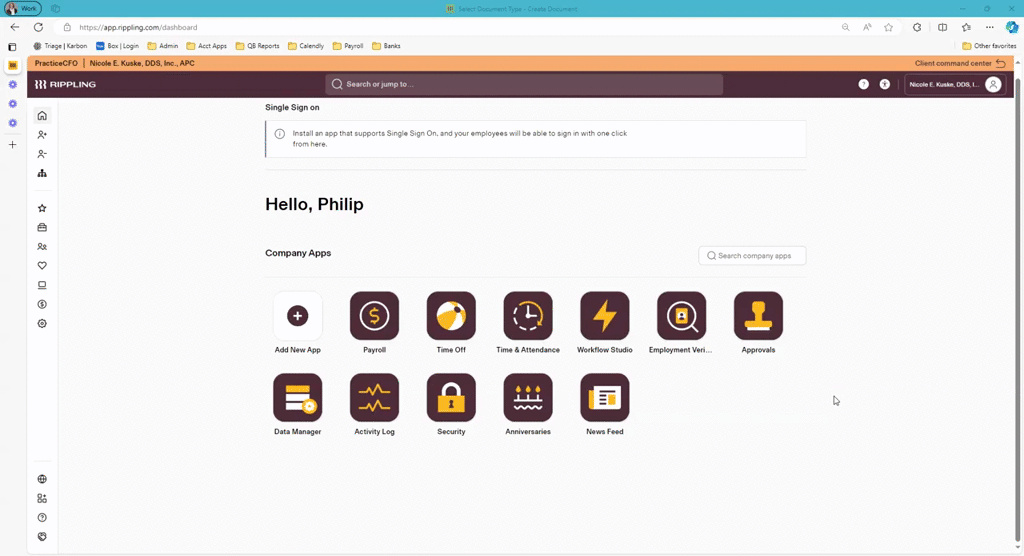This screenshot has height=556, width=1024.
Task: Click the Home icon in sidebar
Action: [42, 116]
